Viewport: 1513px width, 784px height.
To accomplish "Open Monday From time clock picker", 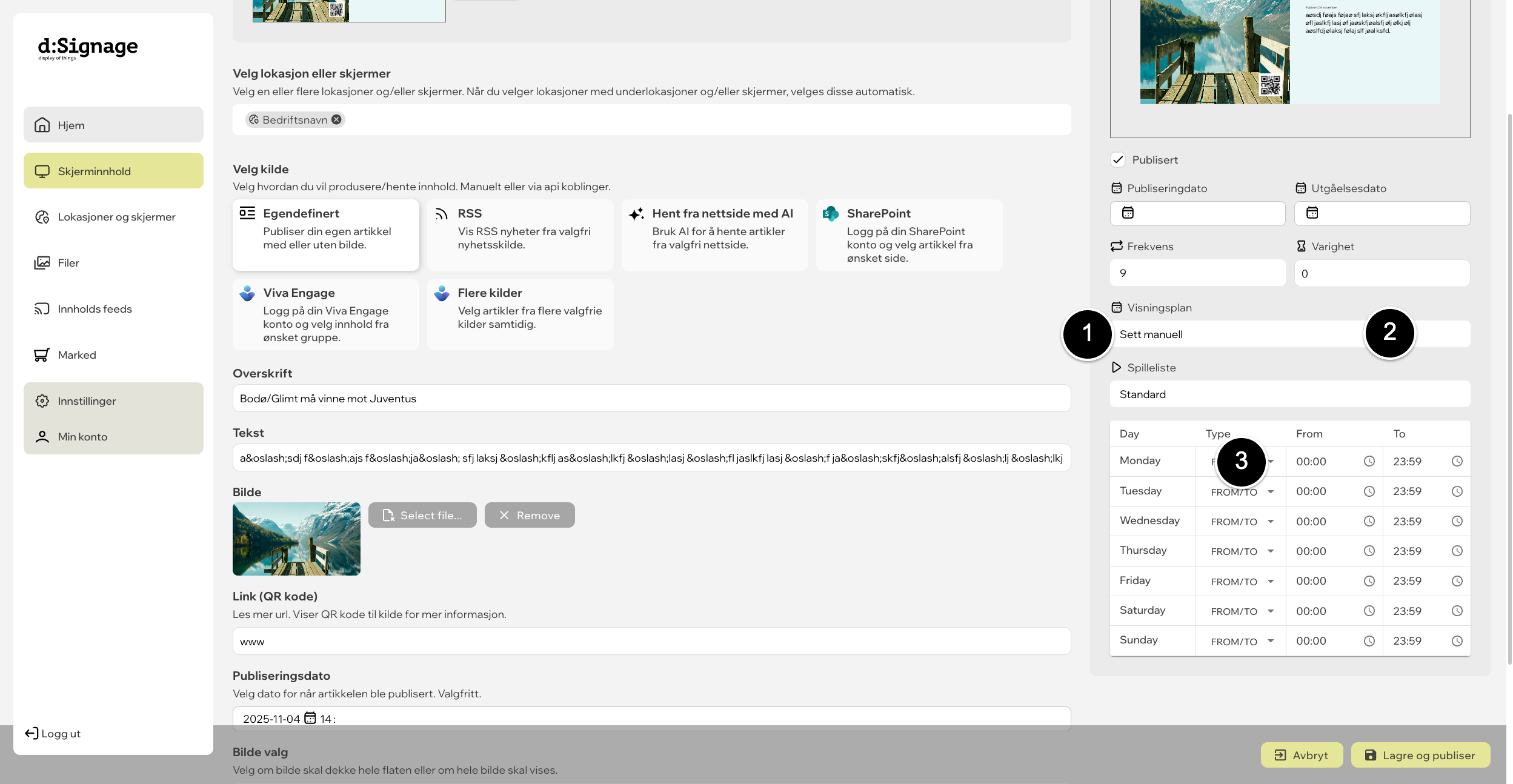I will (1369, 461).
